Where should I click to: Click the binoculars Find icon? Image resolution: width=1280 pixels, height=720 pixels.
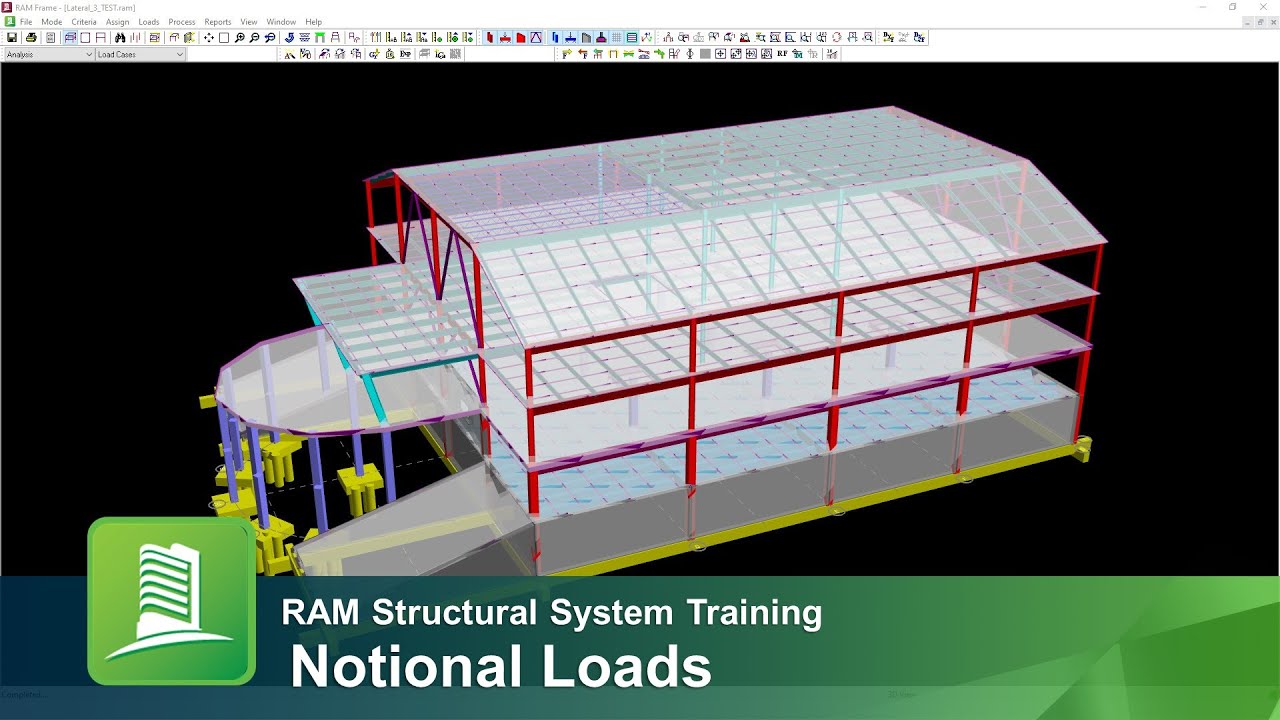coord(120,37)
